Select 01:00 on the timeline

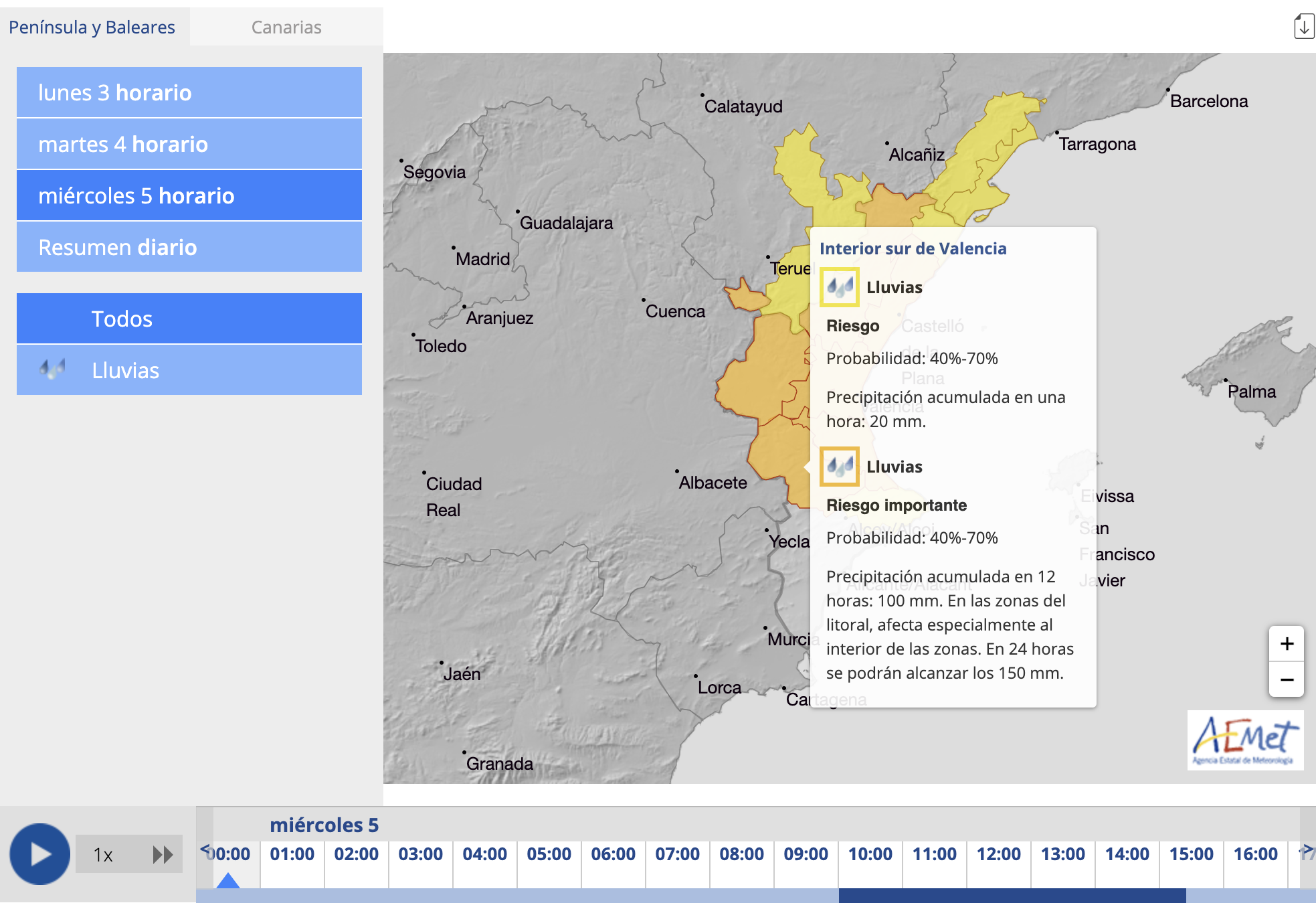coord(292,854)
